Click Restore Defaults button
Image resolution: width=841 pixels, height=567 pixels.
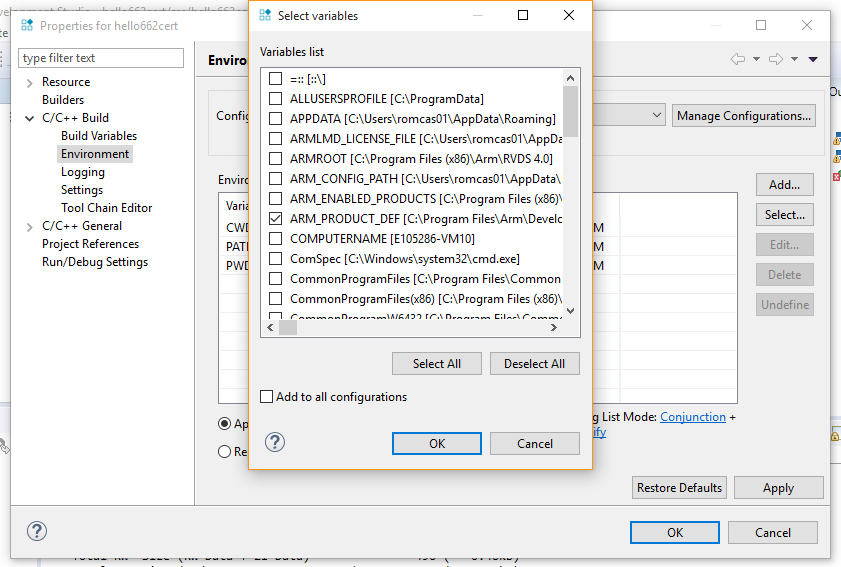pyautogui.click(x=679, y=488)
